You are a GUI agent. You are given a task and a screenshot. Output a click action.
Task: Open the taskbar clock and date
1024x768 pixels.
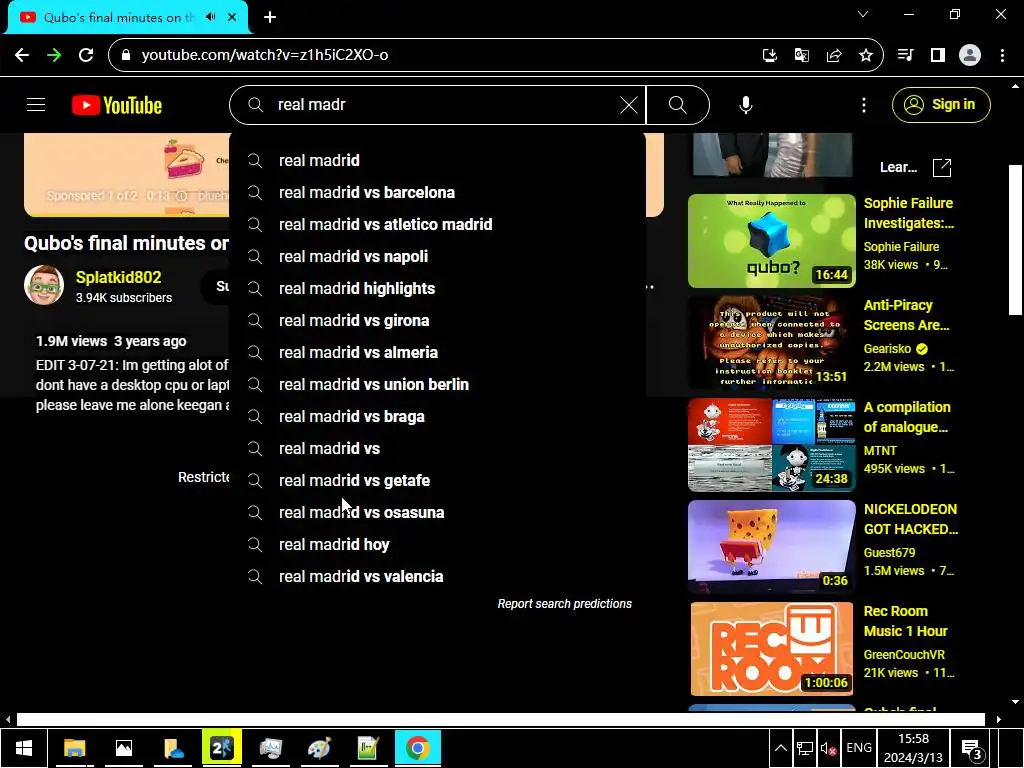[913, 748]
